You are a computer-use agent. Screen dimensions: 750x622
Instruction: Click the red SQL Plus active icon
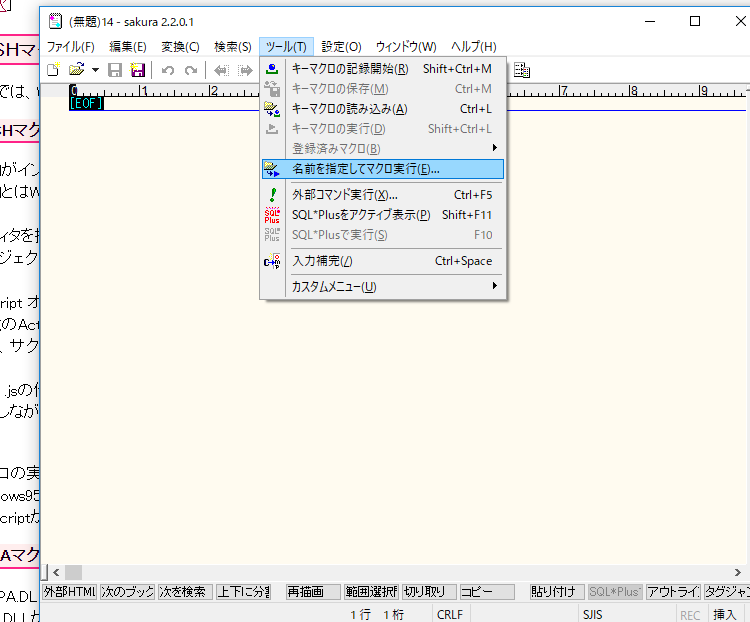pyautogui.click(x=272, y=215)
